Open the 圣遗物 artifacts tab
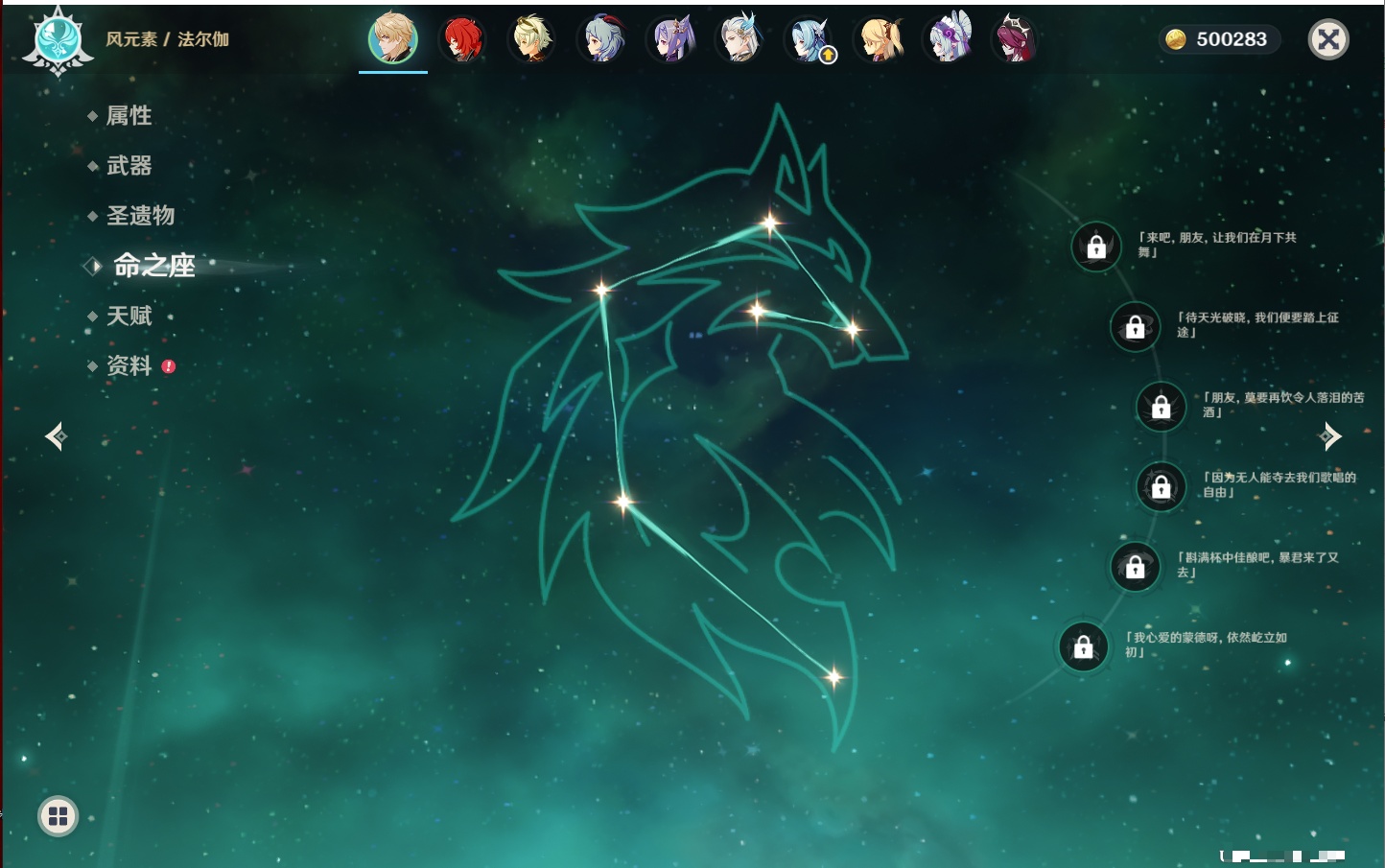This screenshot has height=868, width=1385. click(x=140, y=216)
